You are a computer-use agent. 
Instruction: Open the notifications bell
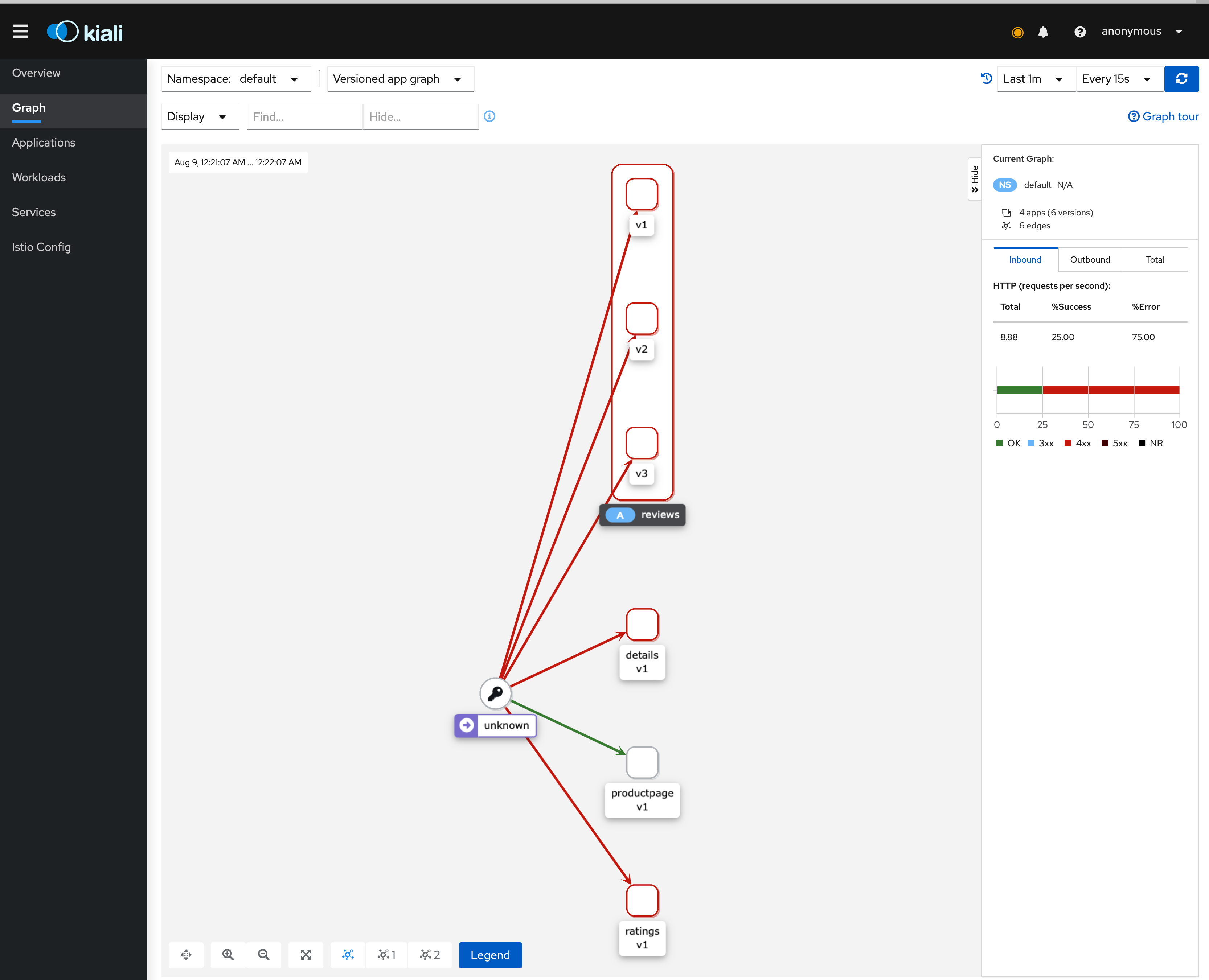click(x=1043, y=32)
